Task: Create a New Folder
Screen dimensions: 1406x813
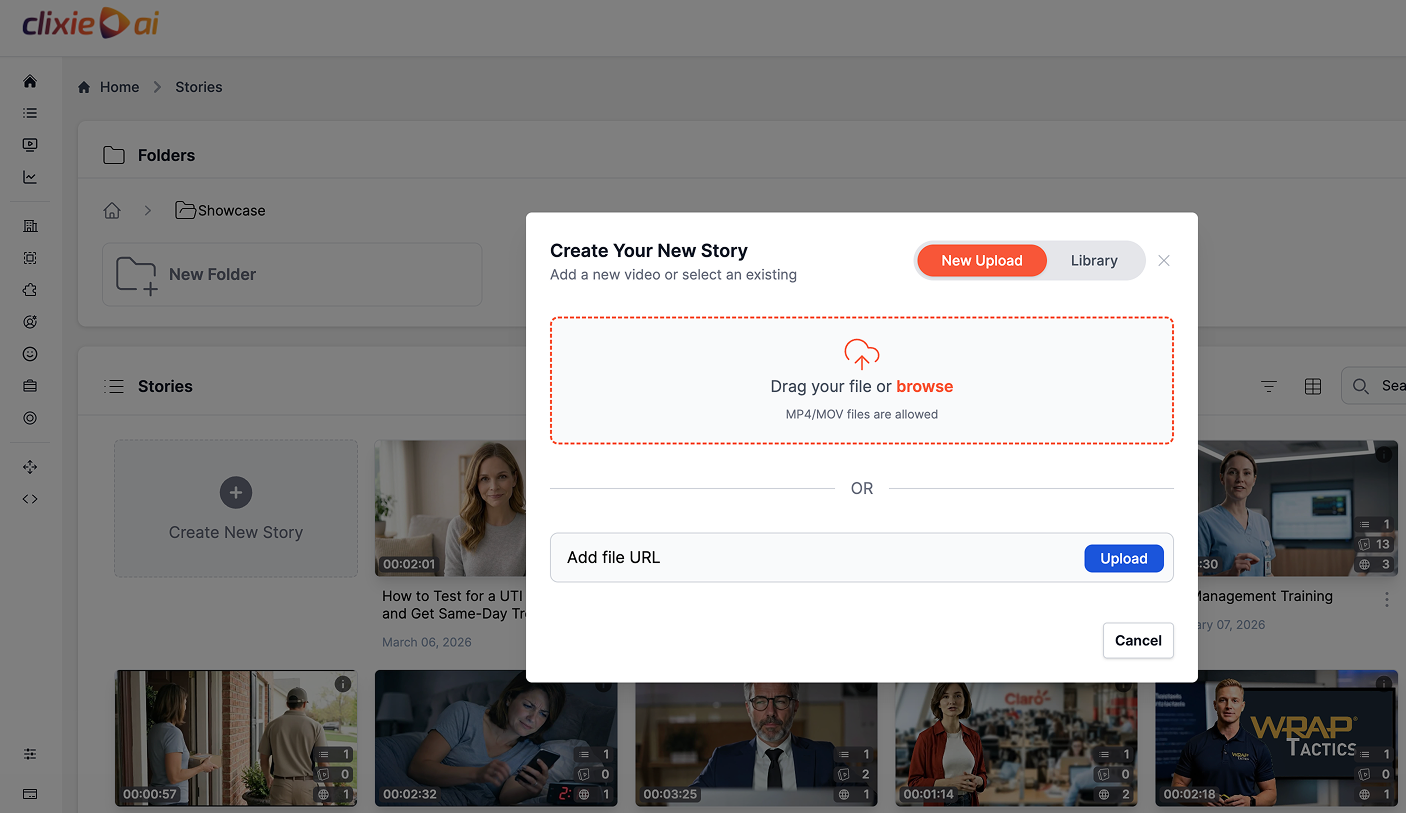Action: [292, 274]
